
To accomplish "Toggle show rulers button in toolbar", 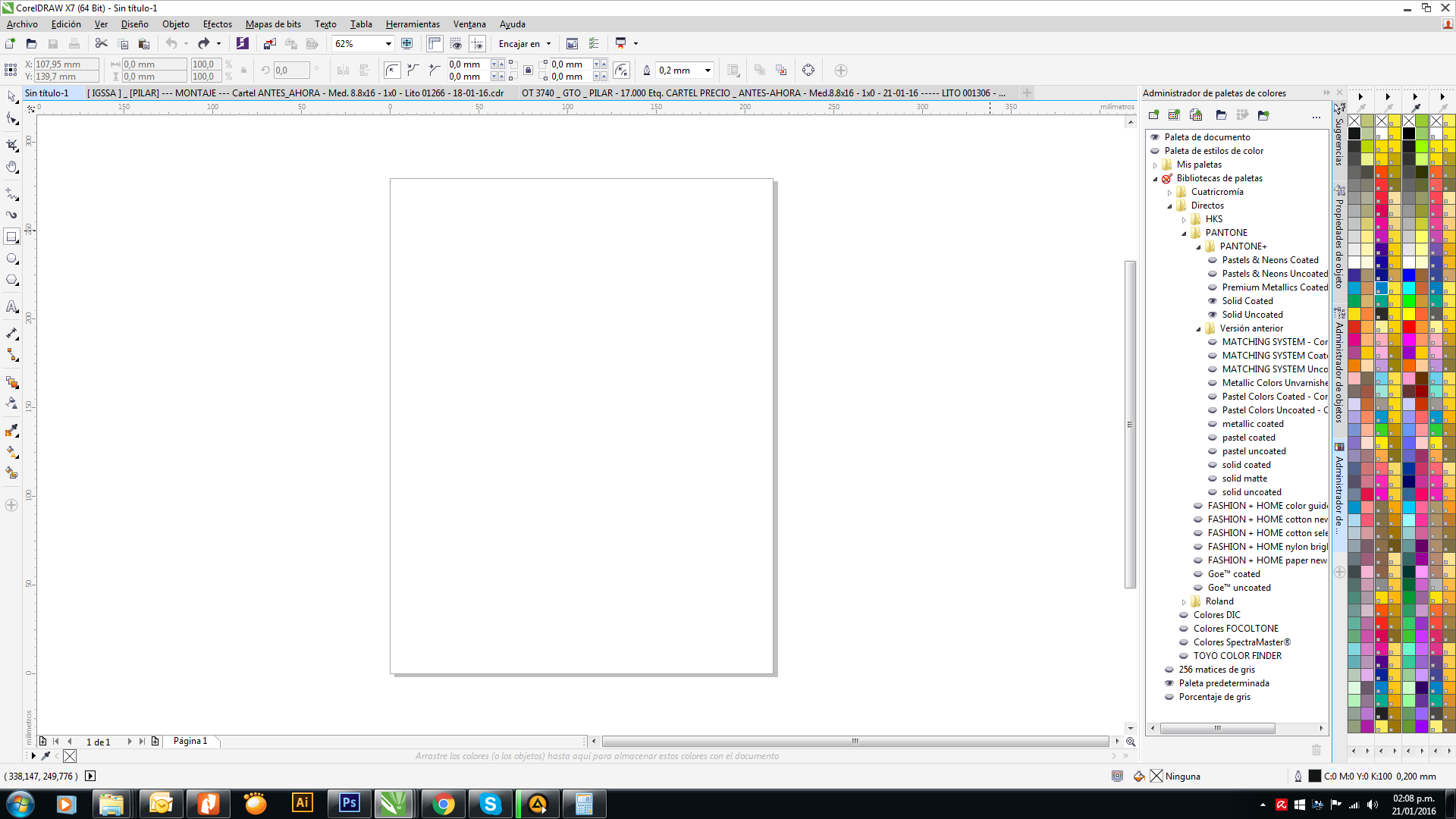I will pyautogui.click(x=435, y=44).
